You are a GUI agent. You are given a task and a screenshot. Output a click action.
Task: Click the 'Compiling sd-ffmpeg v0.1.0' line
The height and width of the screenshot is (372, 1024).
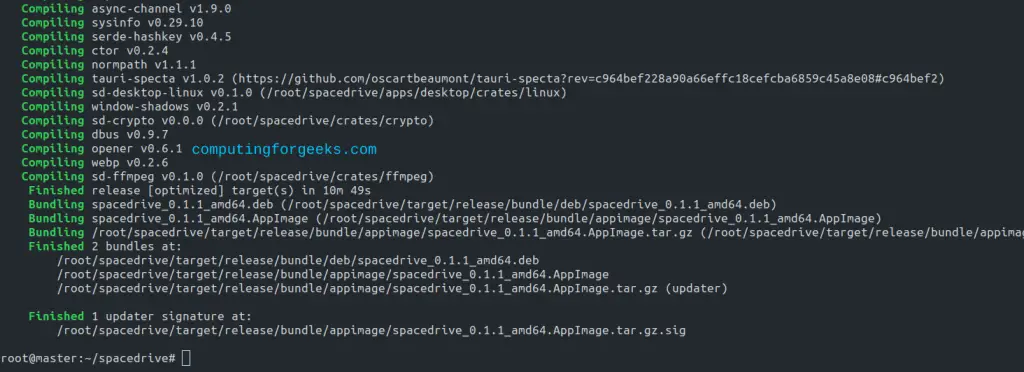(x=227, y=176)
